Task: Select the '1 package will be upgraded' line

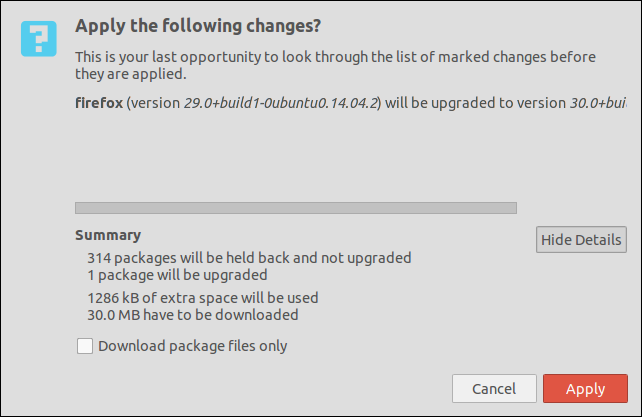Action: 177,275
